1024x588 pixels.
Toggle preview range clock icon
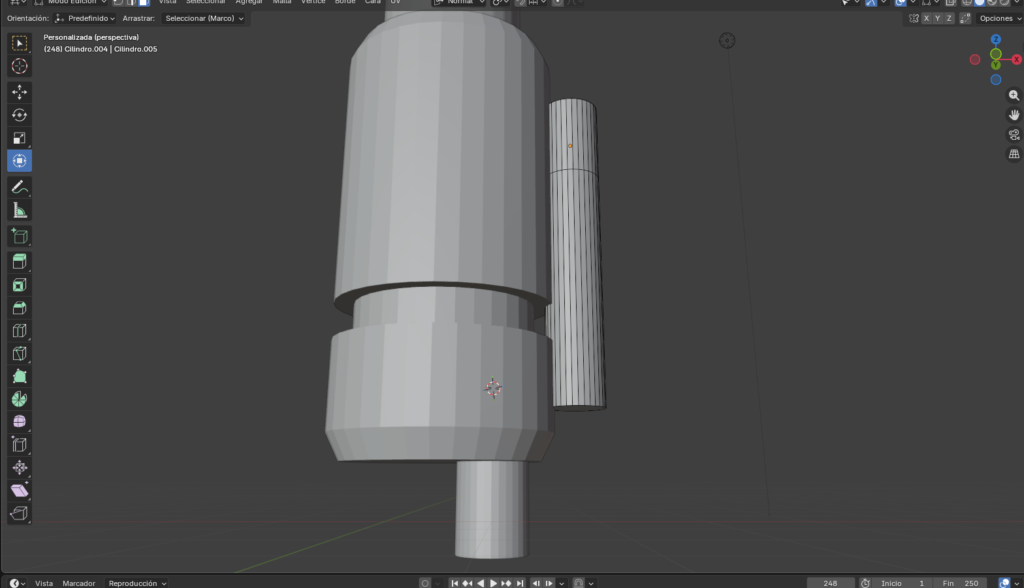[865, 583]
